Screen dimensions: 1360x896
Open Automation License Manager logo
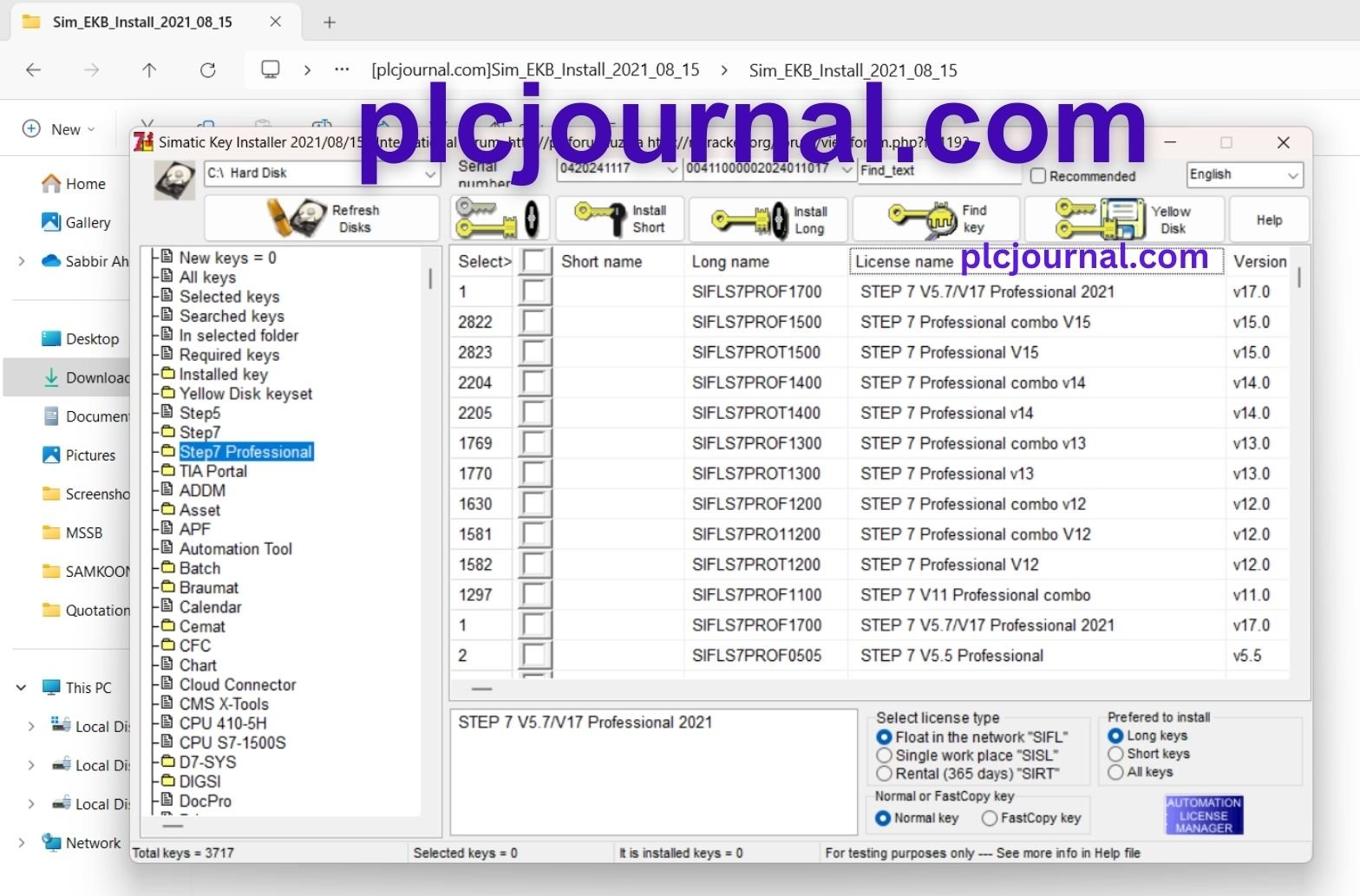point(1204,814)
